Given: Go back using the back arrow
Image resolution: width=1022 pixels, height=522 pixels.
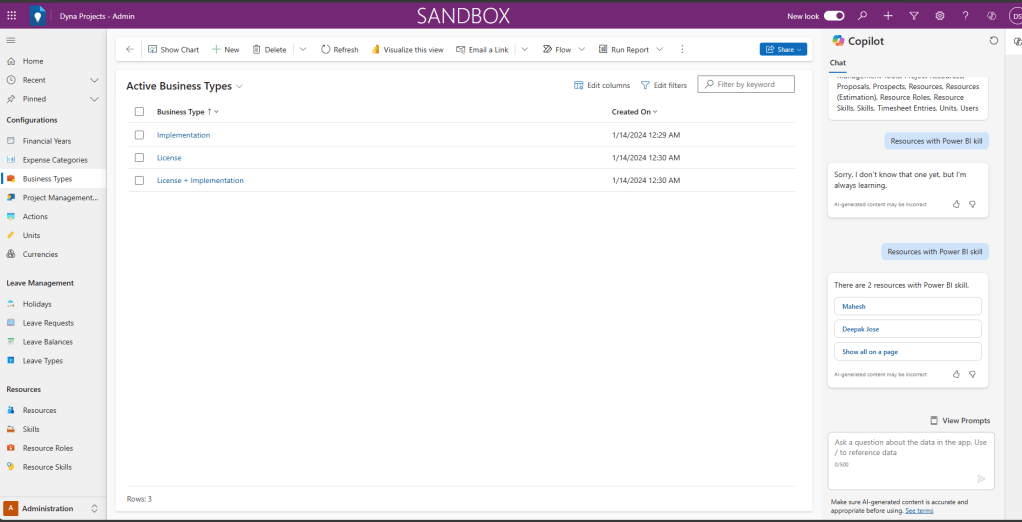Looking at the screenshot, I should 130,49.
